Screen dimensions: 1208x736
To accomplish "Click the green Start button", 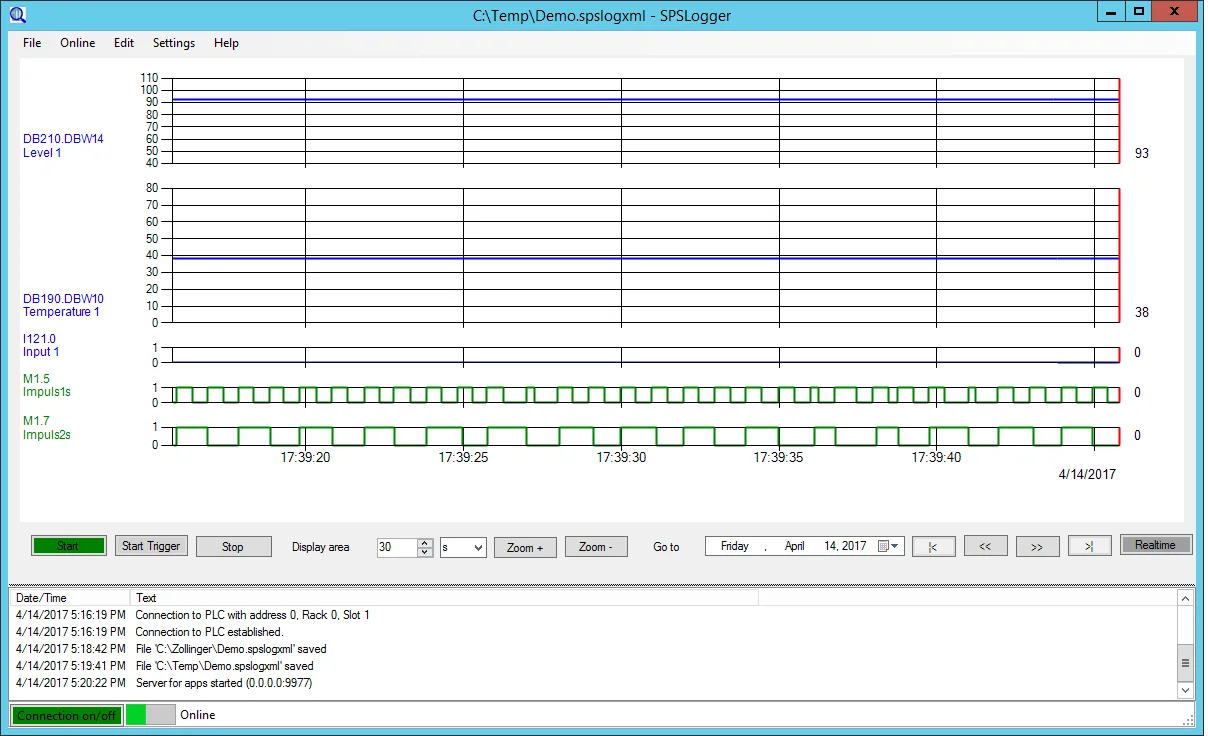I will (68, 546).
